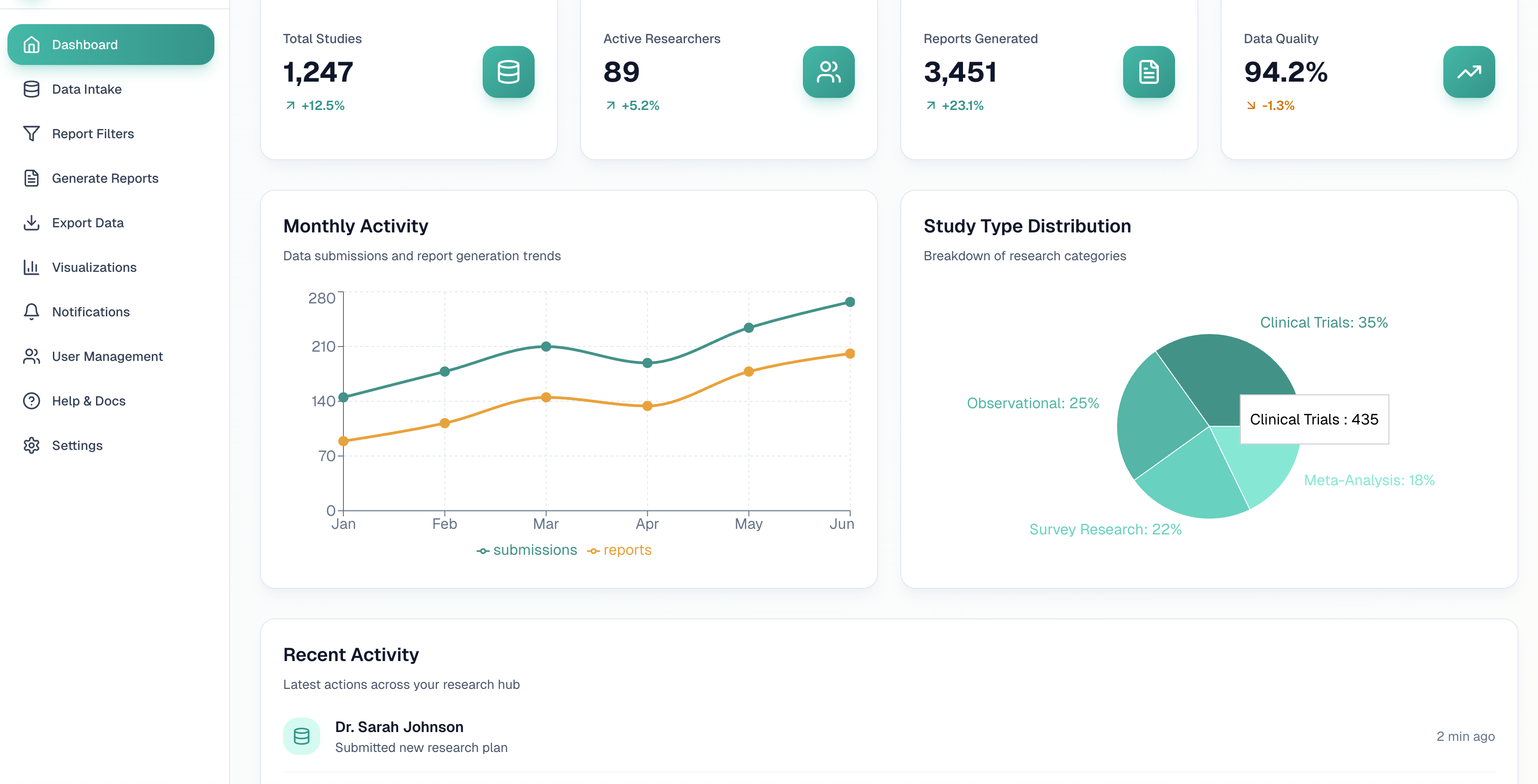The image size is (1538, 784).
Task: Hide the Clinical Trials slice via its label
Action: point(1323,322)
